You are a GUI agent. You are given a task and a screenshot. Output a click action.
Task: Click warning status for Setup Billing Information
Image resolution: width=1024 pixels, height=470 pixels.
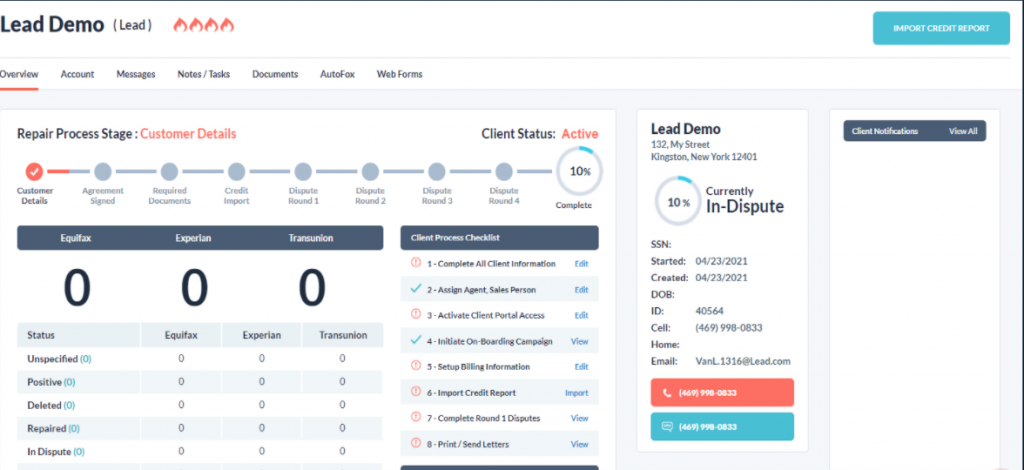click(416, 367)
